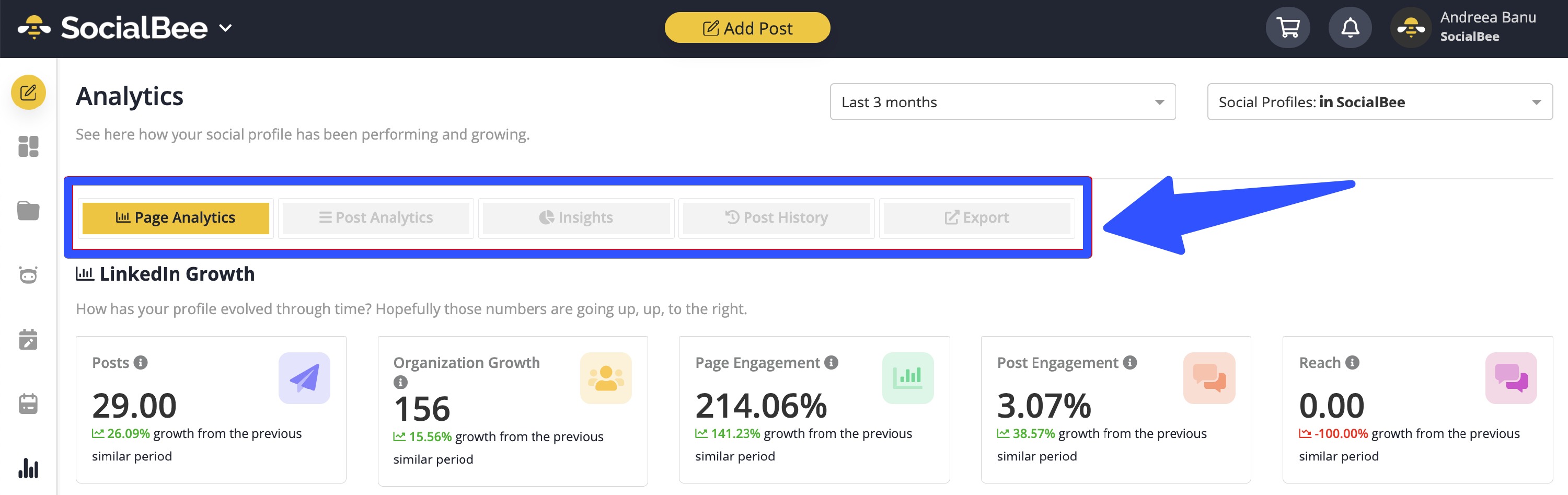Click the Posts info tooltip icon
The width and height of the screenshot is (1568, 495).
click(x=140, y=362)
